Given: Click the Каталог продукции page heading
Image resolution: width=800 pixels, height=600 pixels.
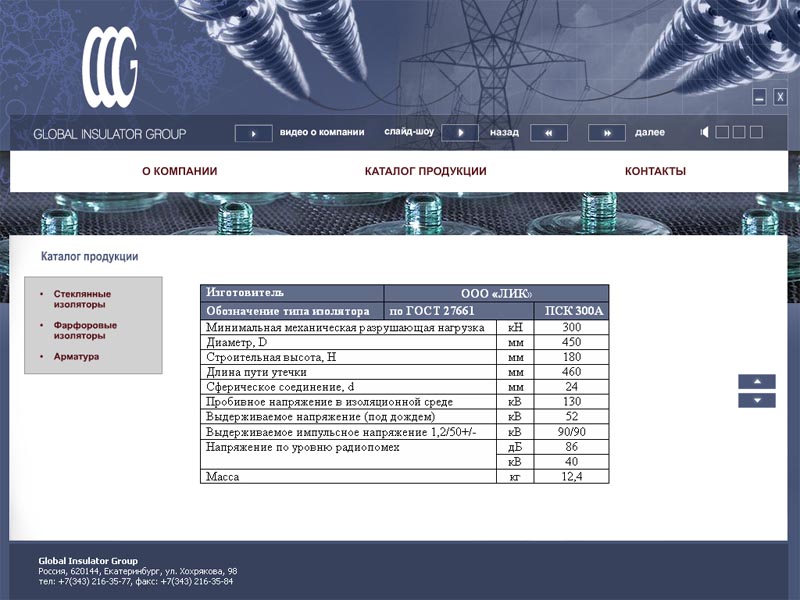Looking at the screenshot, I should pyautogui.click(x=88, y=256).
